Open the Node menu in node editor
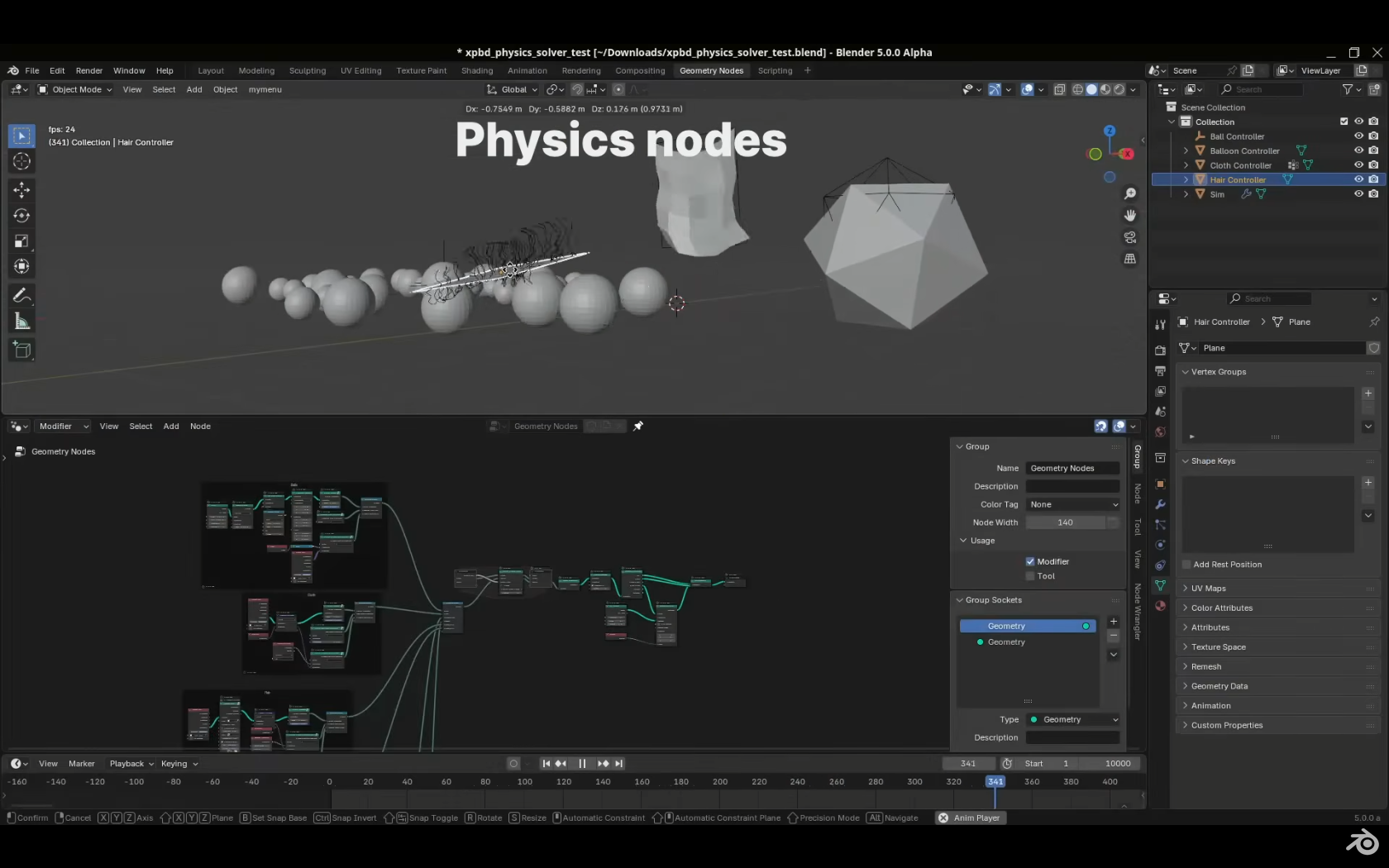The width and height of the screenshot is (1389, 868). (200, 426)
